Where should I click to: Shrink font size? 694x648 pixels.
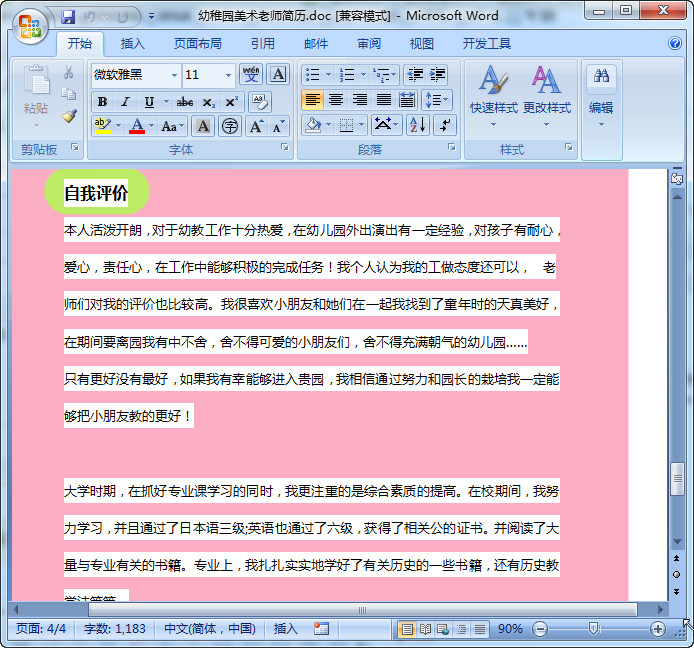click(279, 127)
